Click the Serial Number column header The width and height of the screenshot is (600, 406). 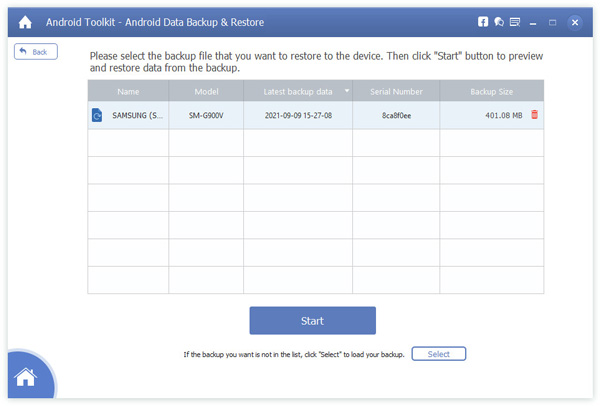click(x=396, y=91)
